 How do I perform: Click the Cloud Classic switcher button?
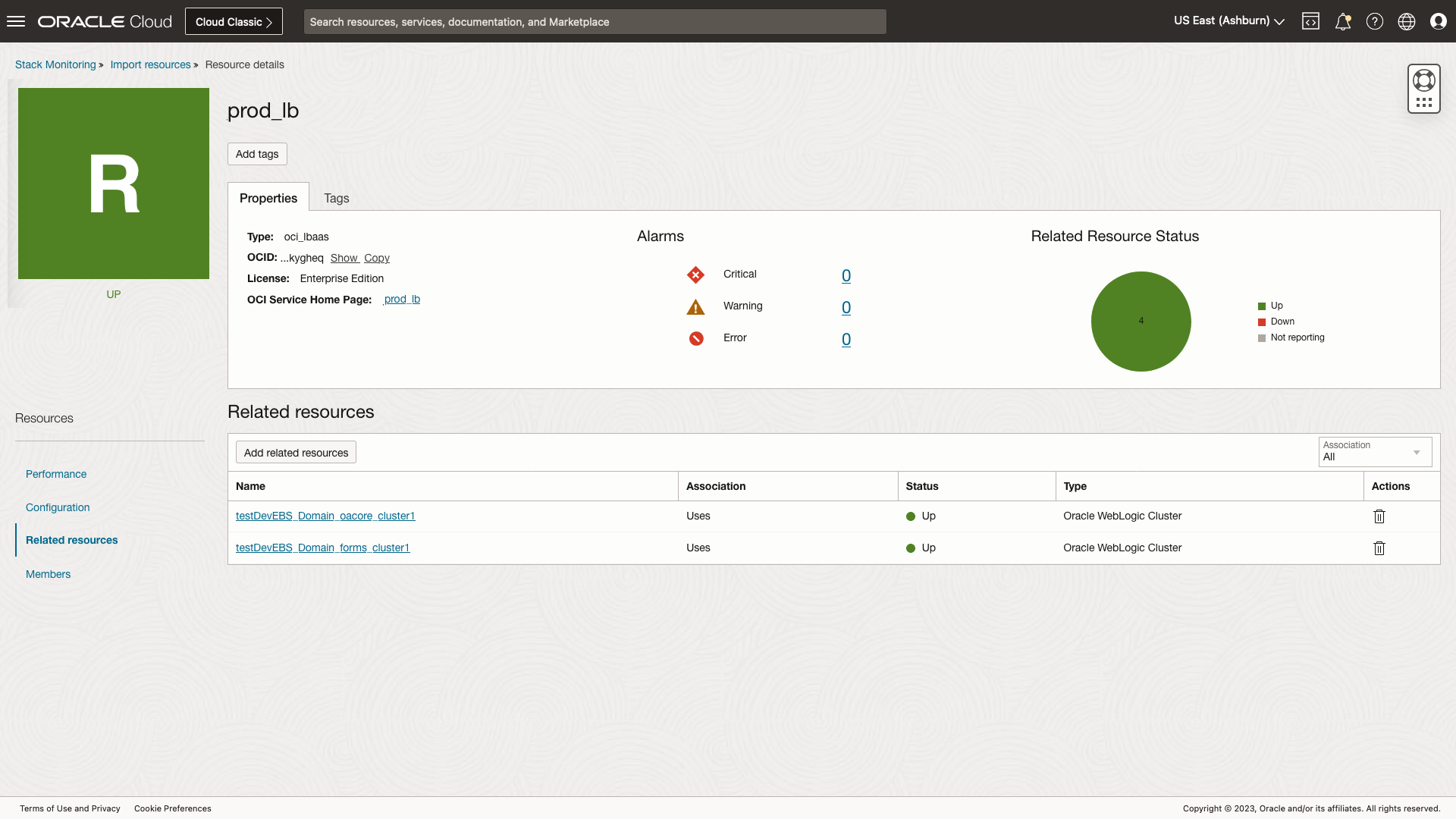[234, 21]
